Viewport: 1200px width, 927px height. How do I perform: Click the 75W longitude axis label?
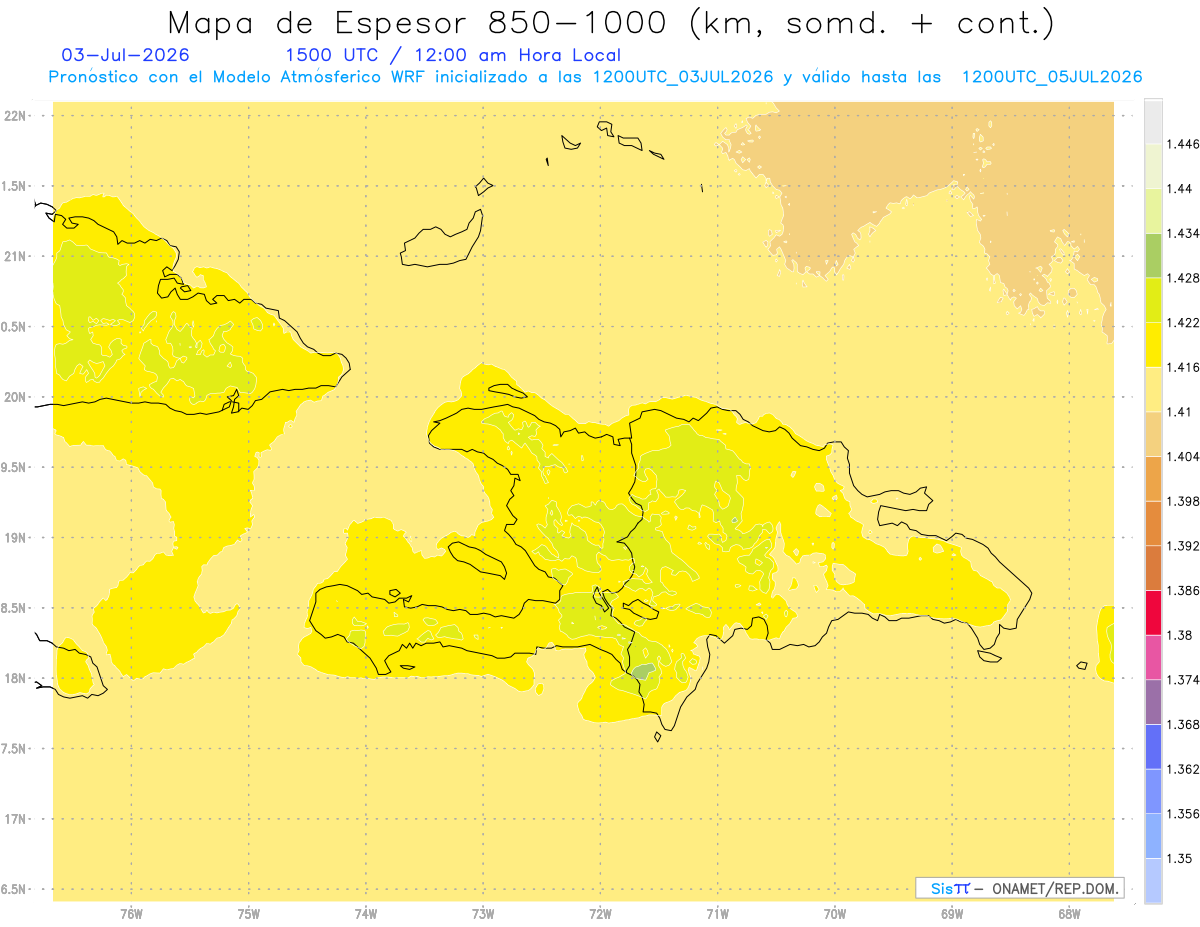pyautogui.click(x=248, y=913)
